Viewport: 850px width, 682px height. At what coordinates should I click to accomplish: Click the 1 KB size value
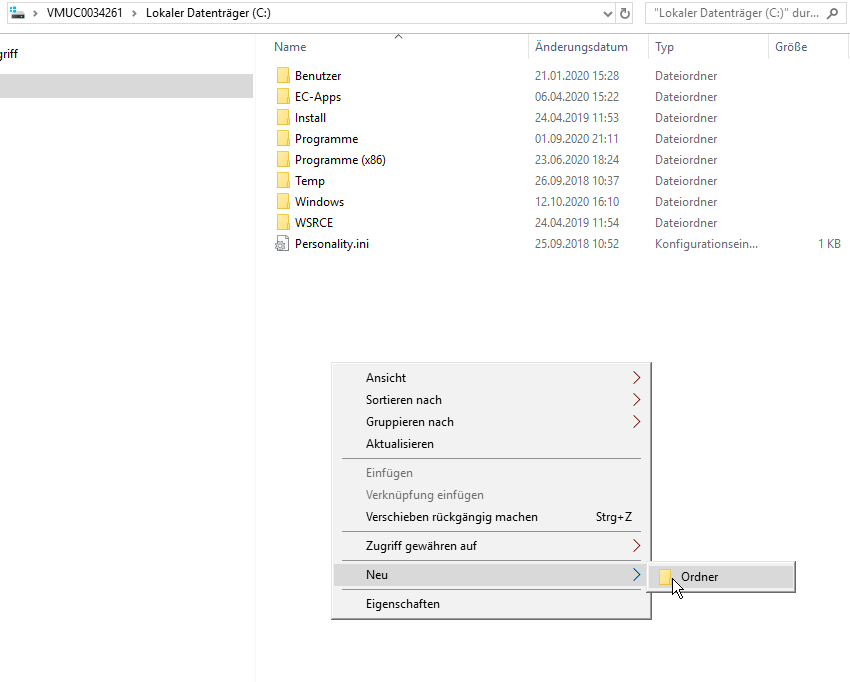(x=829, y=244)
